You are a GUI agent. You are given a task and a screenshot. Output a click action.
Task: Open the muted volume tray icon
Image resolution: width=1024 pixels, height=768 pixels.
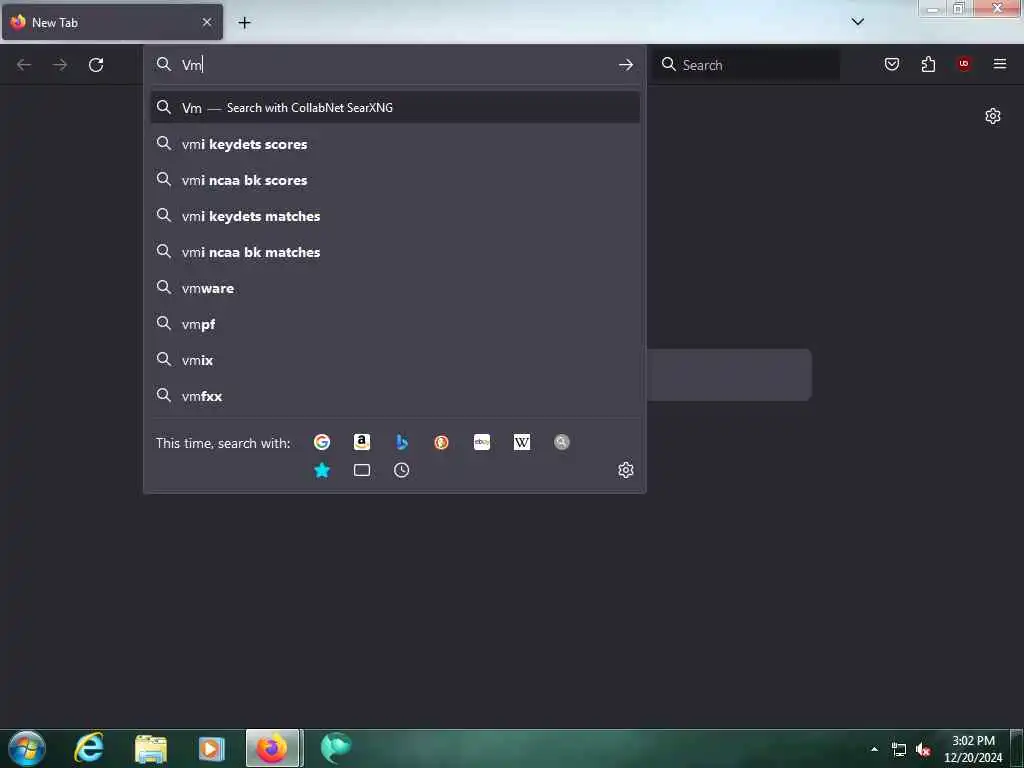coord(923,750)
